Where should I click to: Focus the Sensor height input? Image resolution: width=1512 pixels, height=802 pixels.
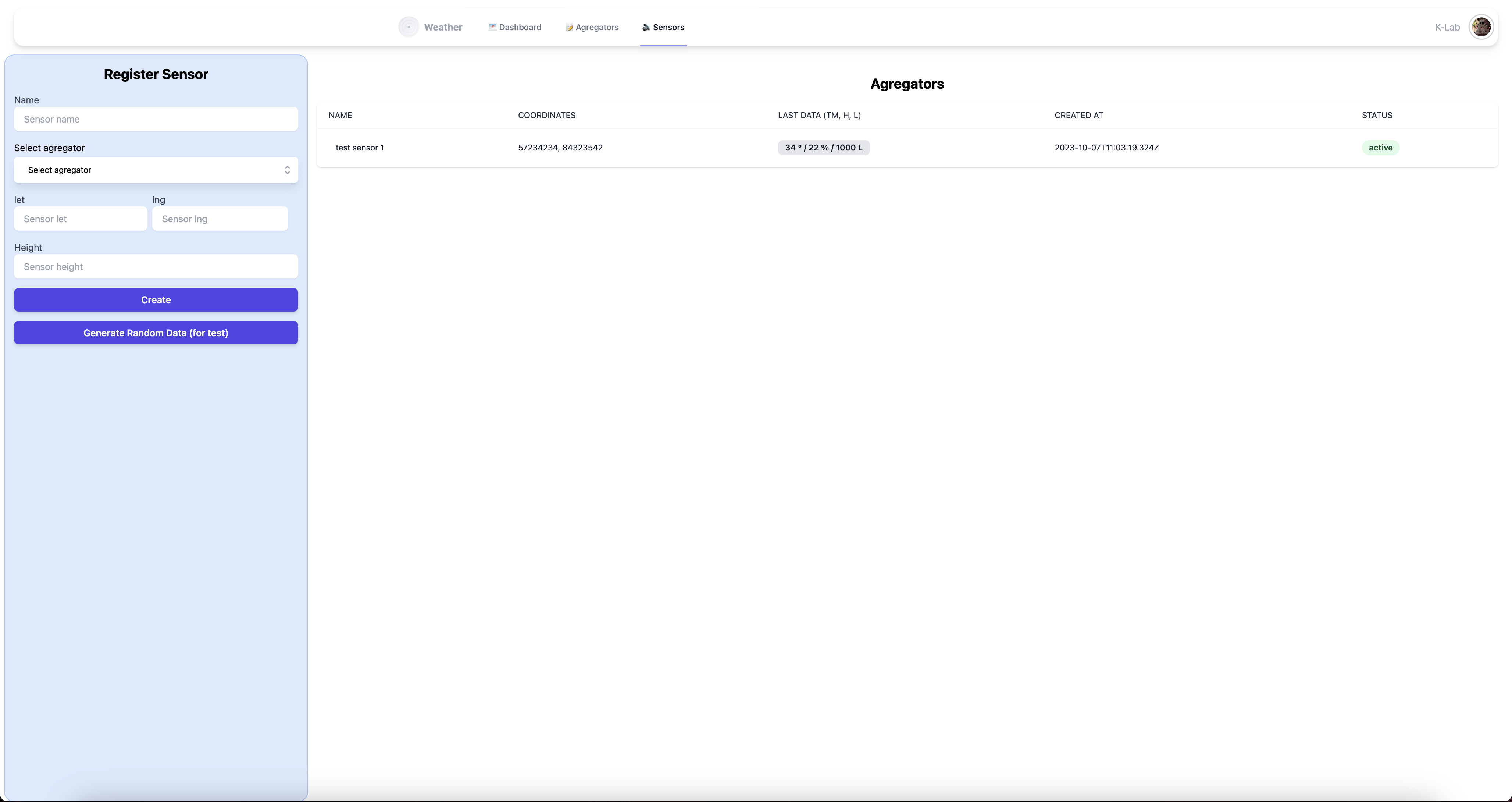(x=156, y=267)
